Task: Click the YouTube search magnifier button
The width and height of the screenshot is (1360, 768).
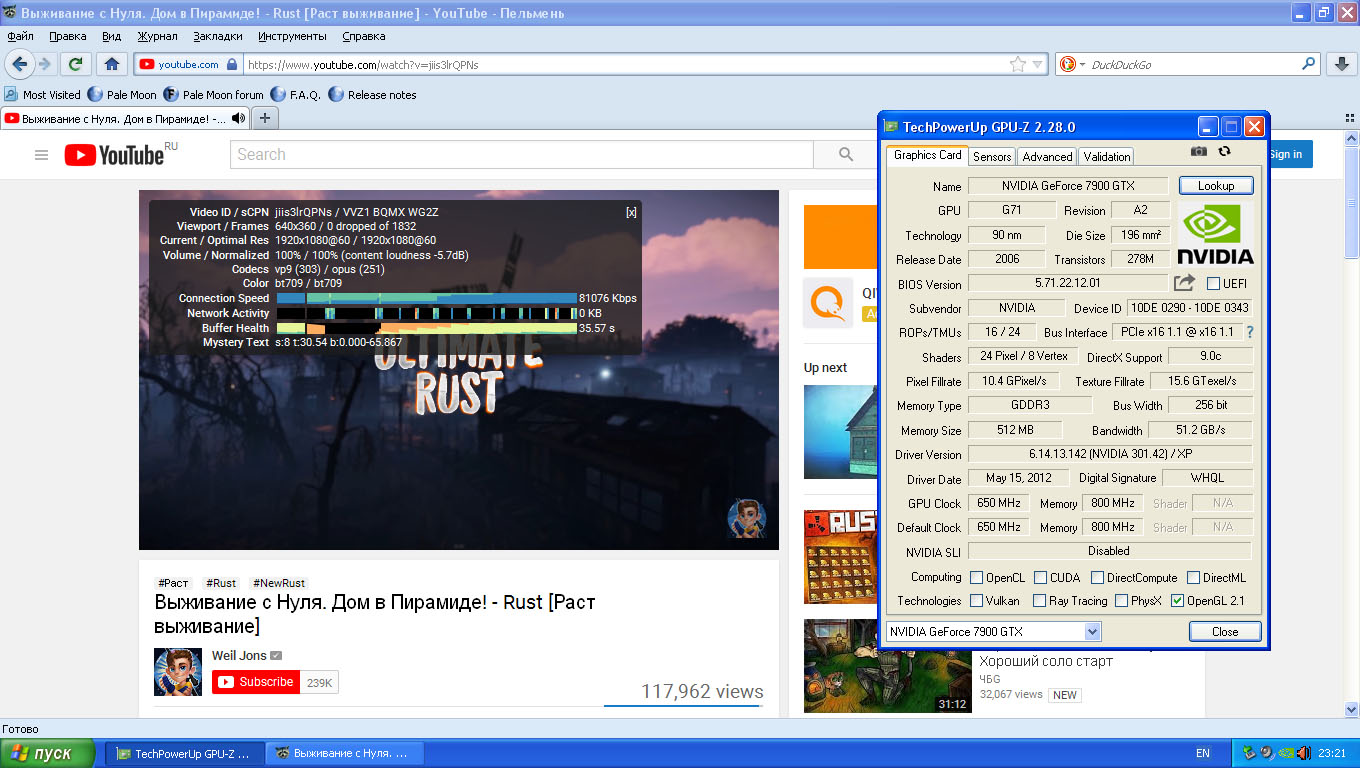Action: [846, 155]
